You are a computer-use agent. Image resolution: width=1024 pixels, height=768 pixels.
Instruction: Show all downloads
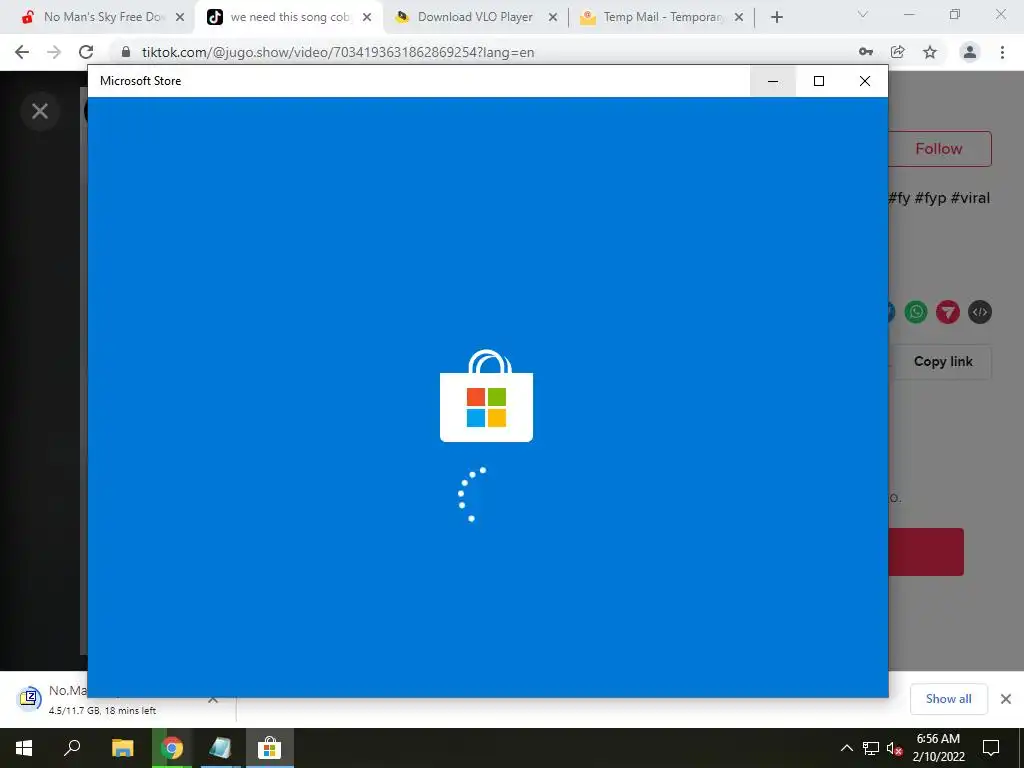[x=948, y=699]
